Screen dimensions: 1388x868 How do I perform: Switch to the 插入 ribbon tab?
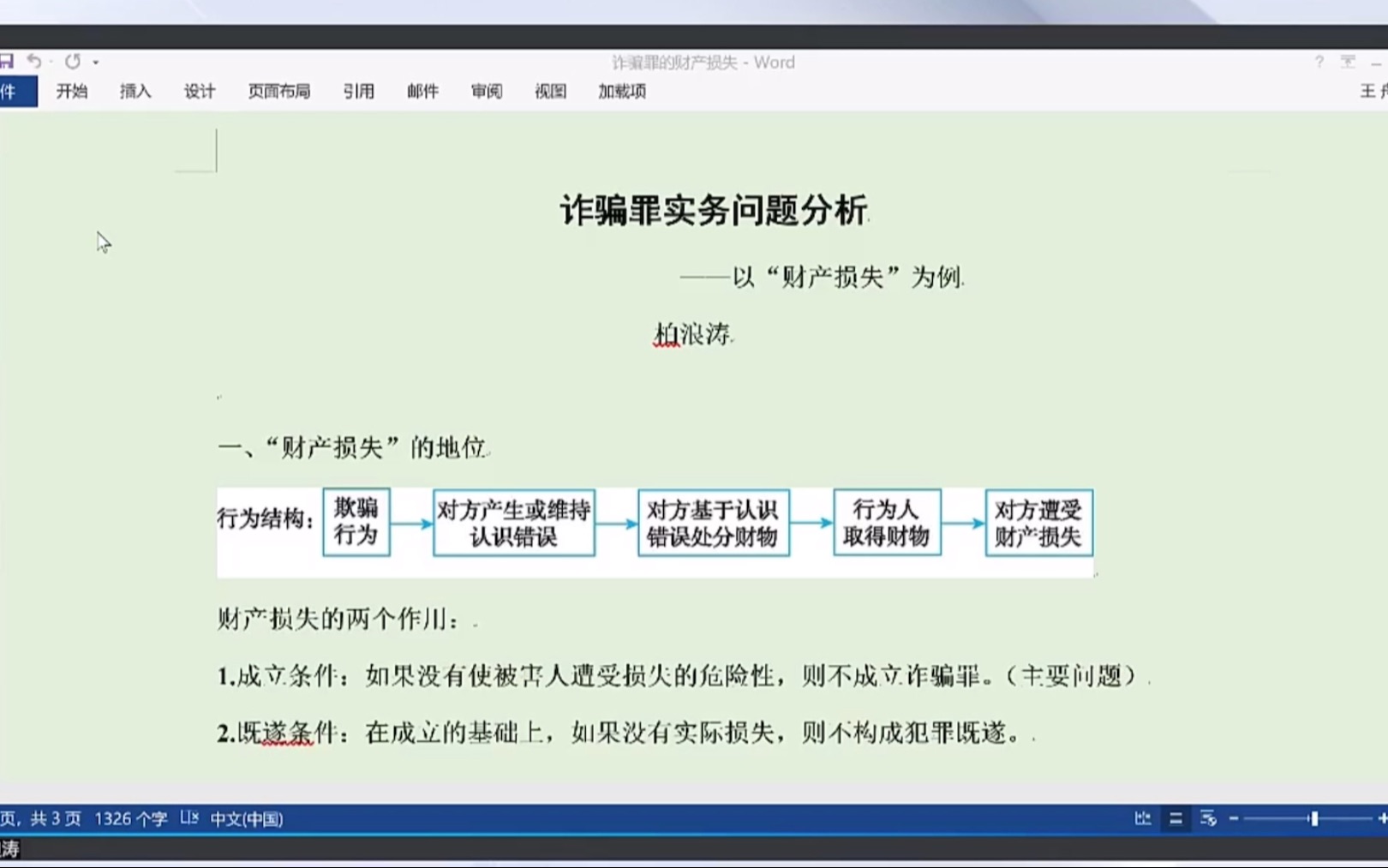135,91
